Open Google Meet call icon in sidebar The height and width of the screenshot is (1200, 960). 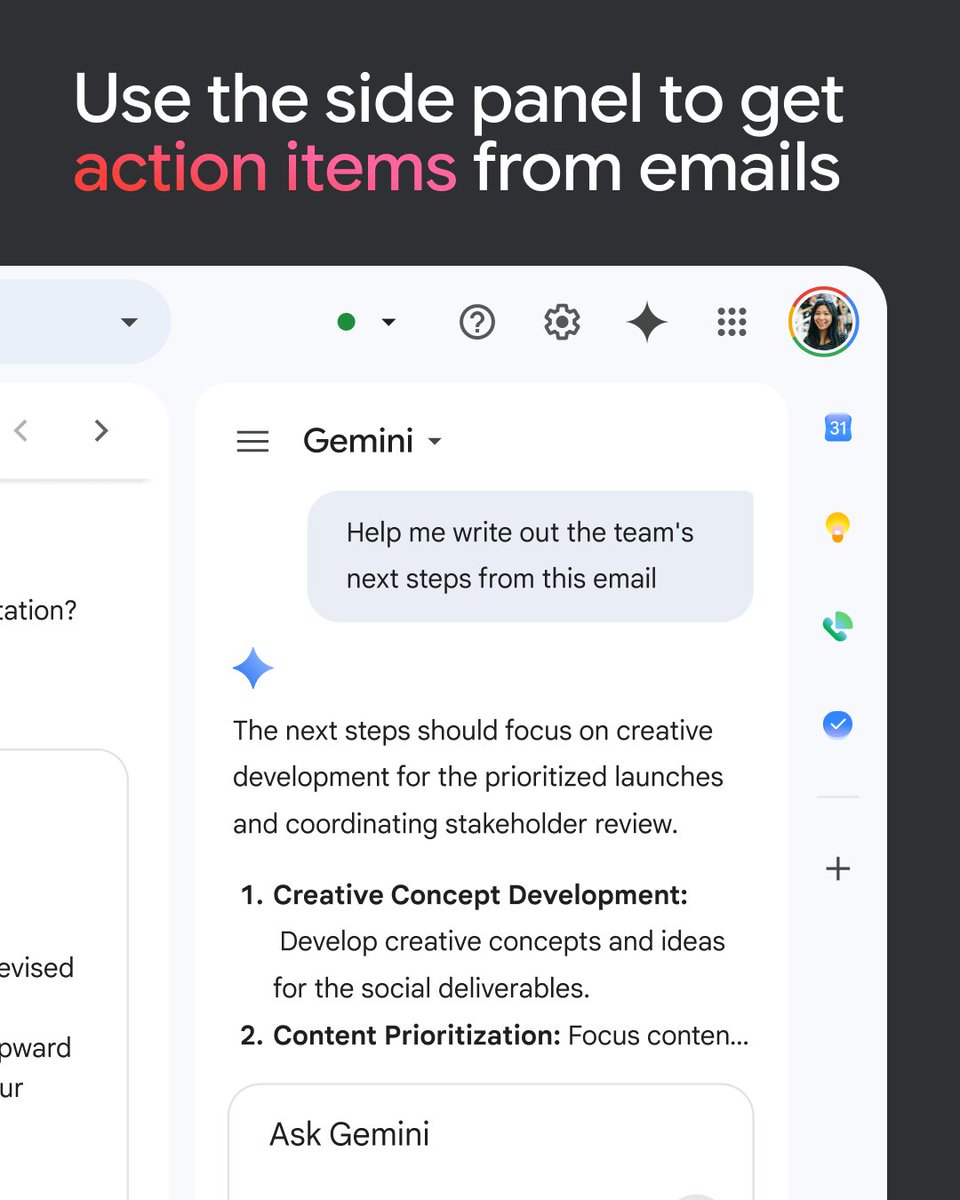click(838, 626)
